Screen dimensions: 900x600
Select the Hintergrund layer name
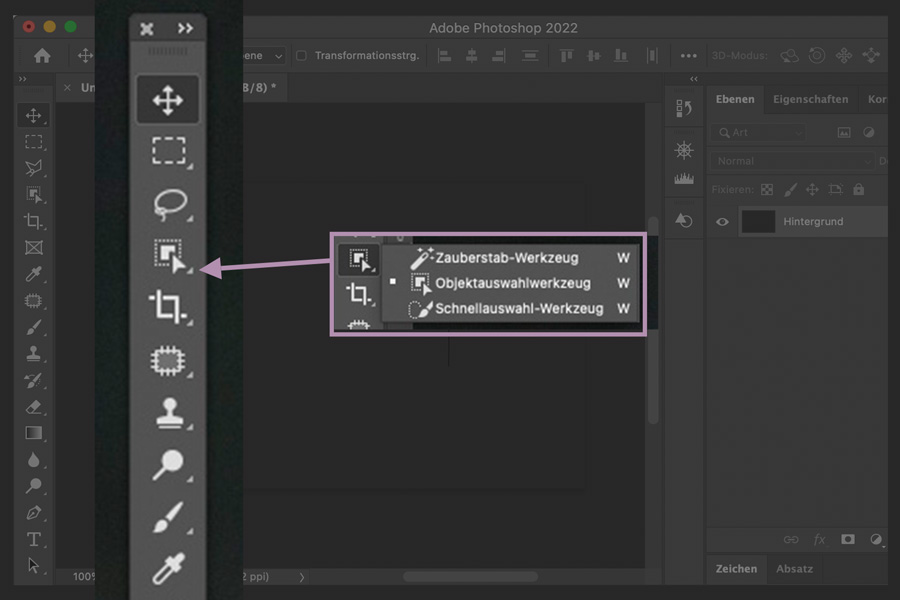[813, 222]
